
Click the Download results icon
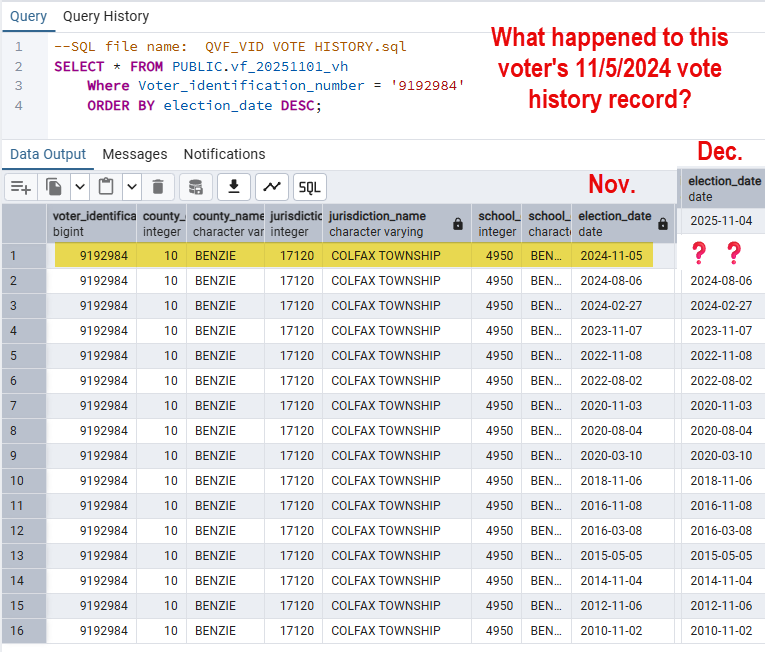234,187
